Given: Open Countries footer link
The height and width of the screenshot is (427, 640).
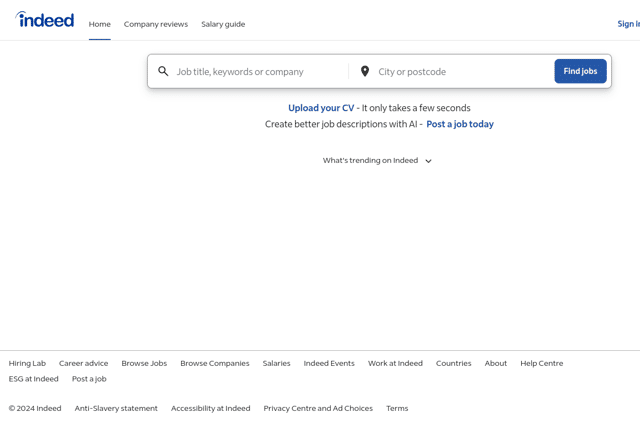Looking at the screenshot, I should click(x=453, y=363).
